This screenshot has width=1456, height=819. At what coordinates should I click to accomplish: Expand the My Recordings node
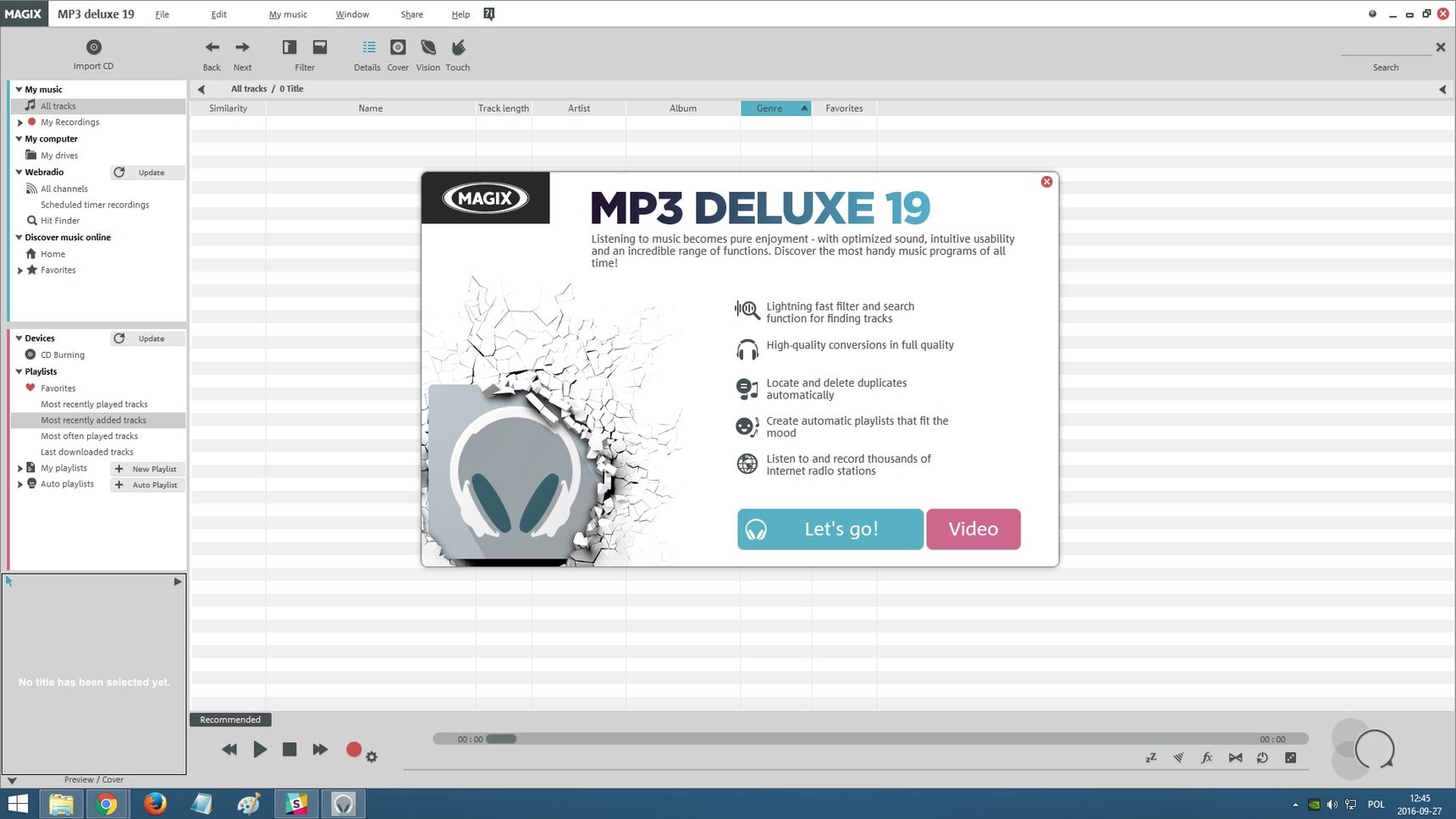coord(20,123)
